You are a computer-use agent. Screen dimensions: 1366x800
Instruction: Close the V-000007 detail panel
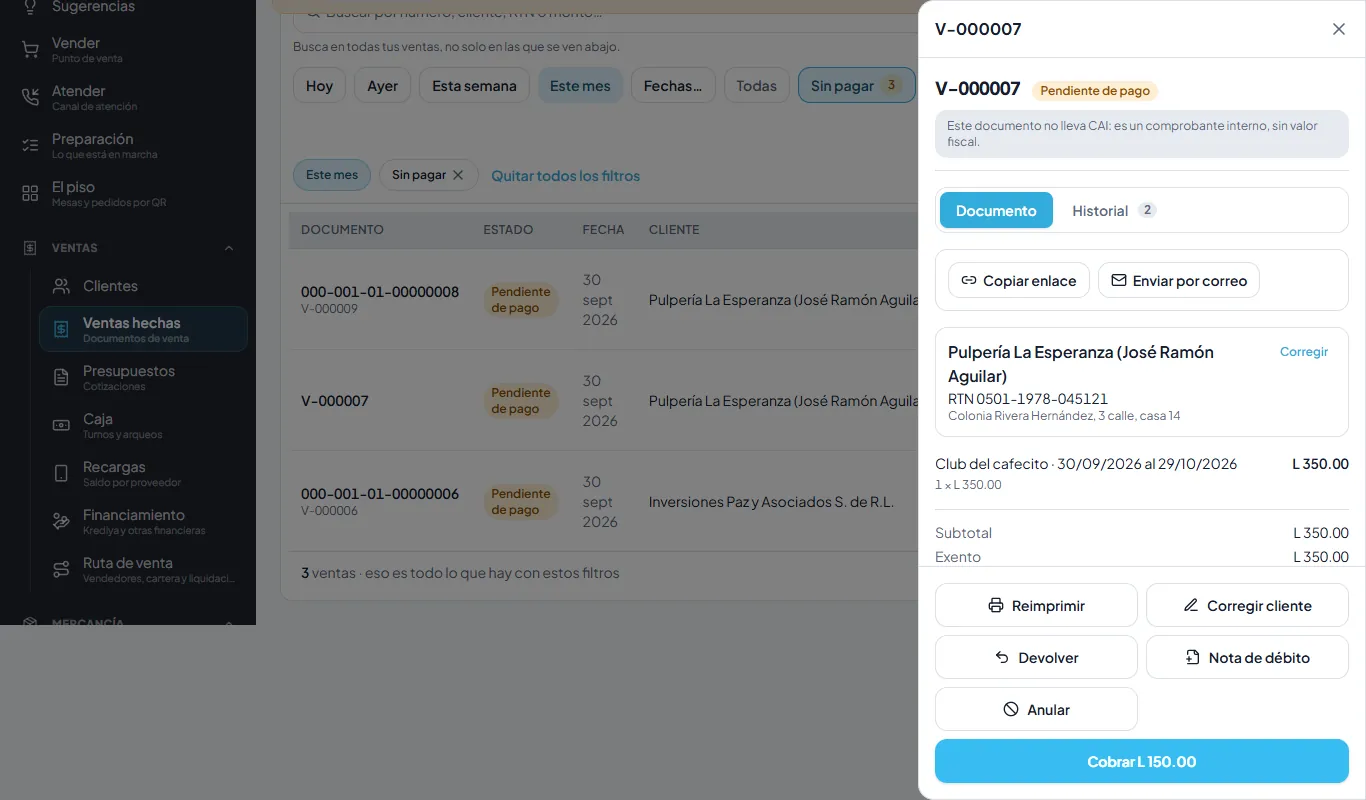(x=1339, y=29)
